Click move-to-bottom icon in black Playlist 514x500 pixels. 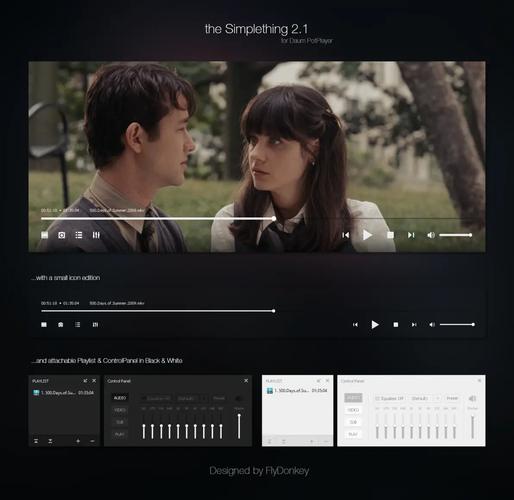pos(50,441)
